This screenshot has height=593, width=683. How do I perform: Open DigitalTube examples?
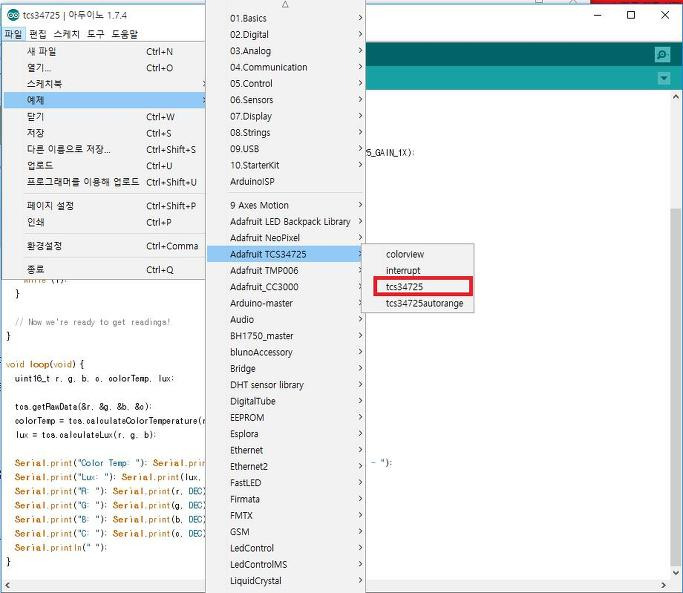pos(286,401)
